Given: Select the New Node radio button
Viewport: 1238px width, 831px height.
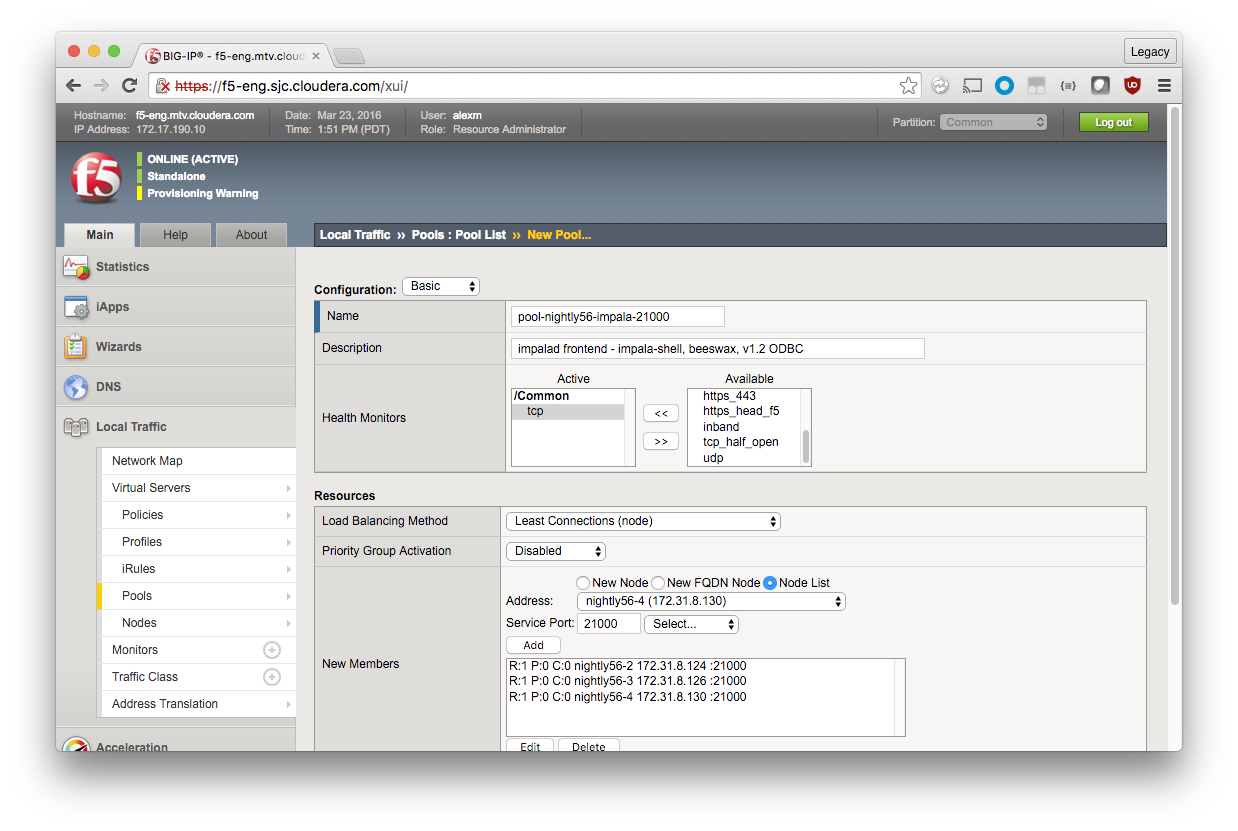Looking at the screenshot, I should [x=583, y=583].
